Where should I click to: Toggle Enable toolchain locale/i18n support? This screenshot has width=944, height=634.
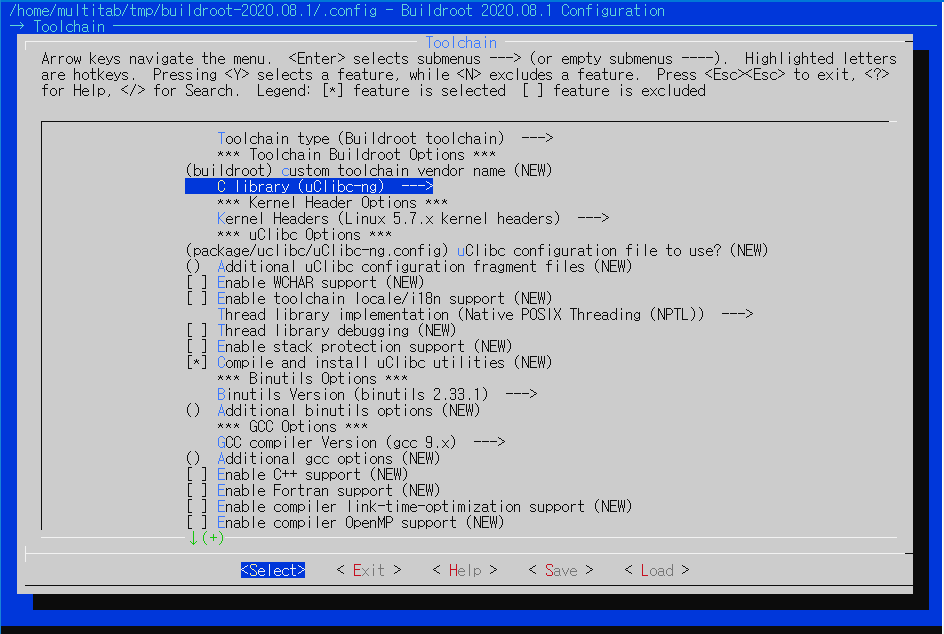click(x=197, y=299)
